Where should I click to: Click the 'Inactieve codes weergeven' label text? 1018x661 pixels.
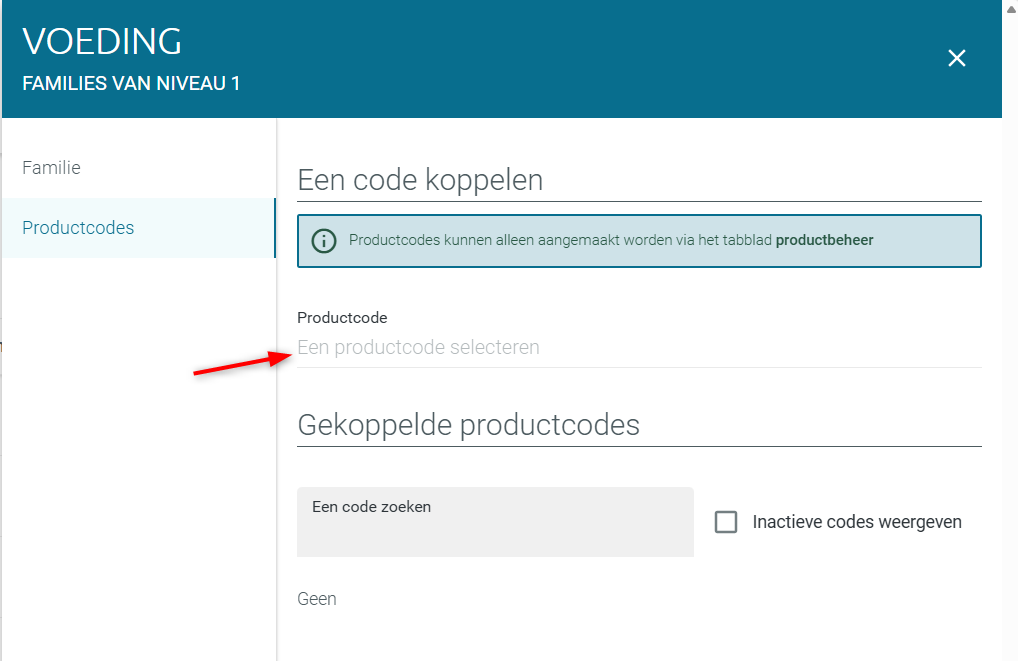857,522
